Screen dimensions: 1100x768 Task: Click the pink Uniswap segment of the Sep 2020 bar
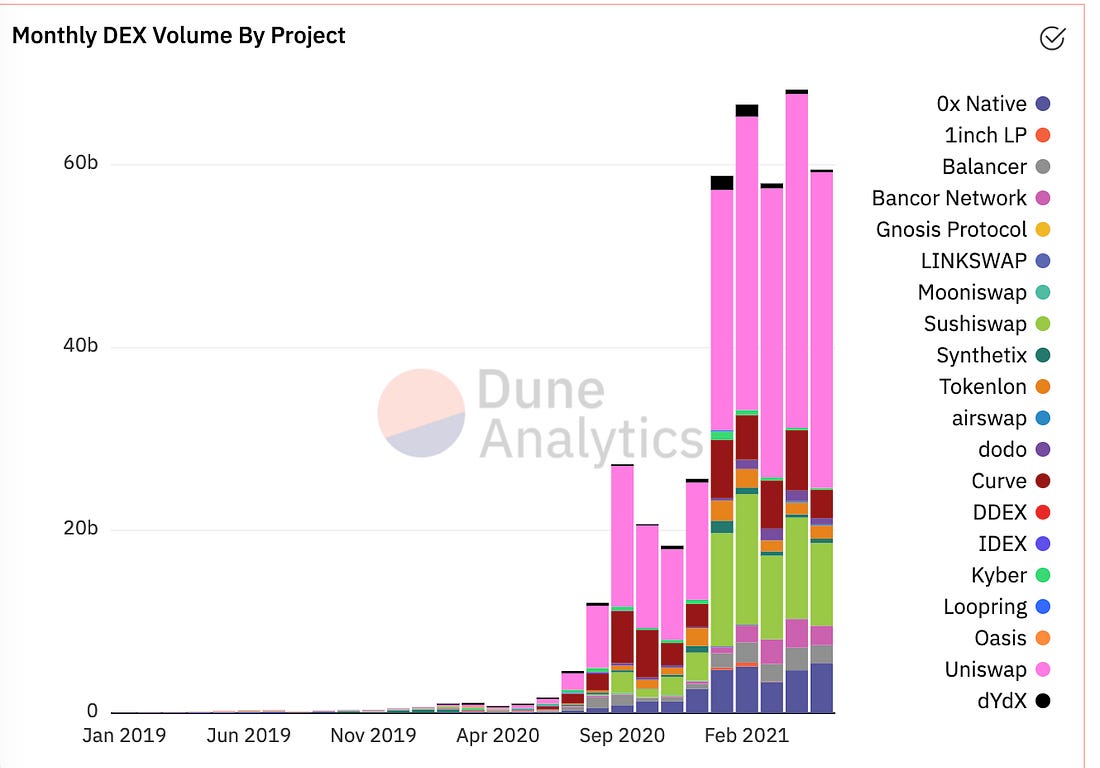tap(622, 537)
